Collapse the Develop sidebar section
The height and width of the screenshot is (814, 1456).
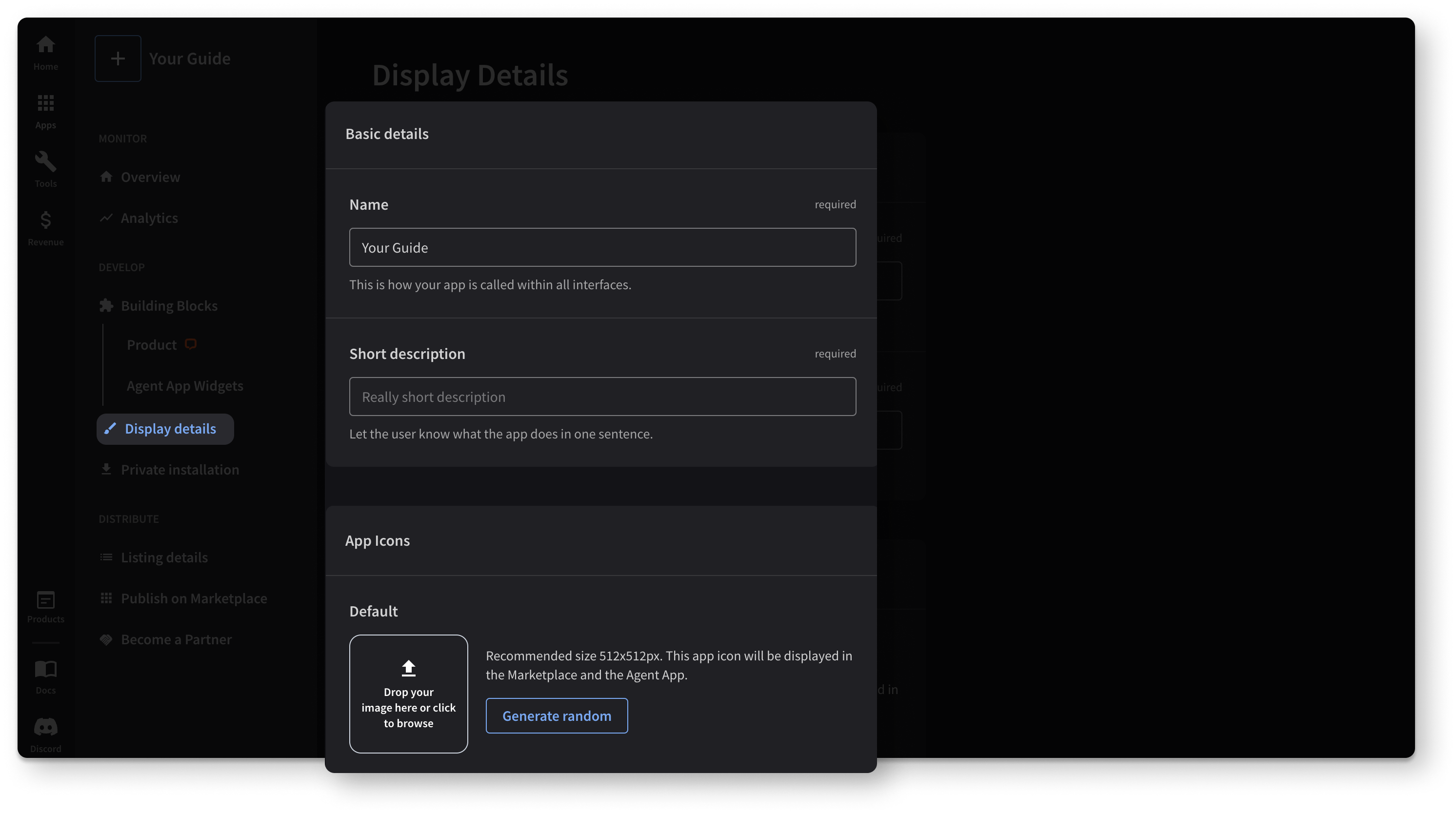(x=121, y=267)
